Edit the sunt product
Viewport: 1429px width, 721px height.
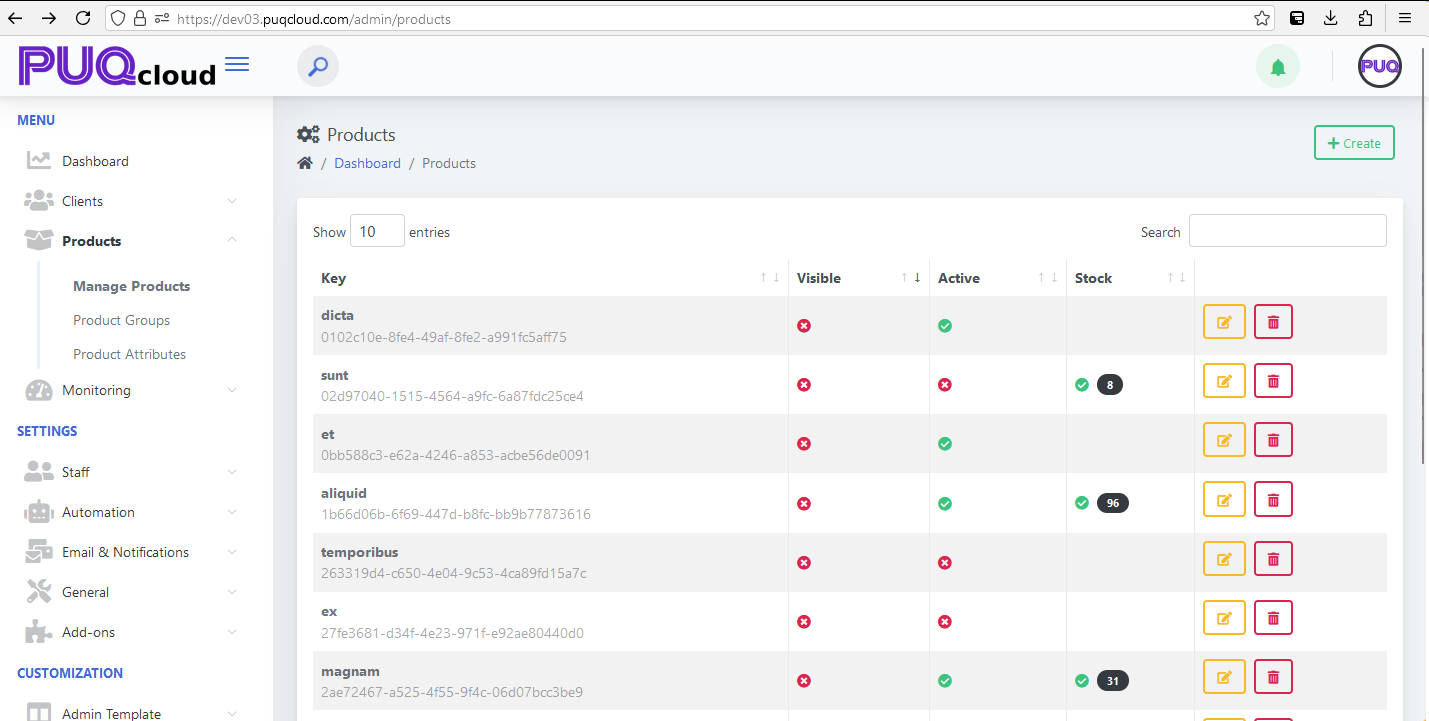pyautogui.click(x=1224, y=381)
